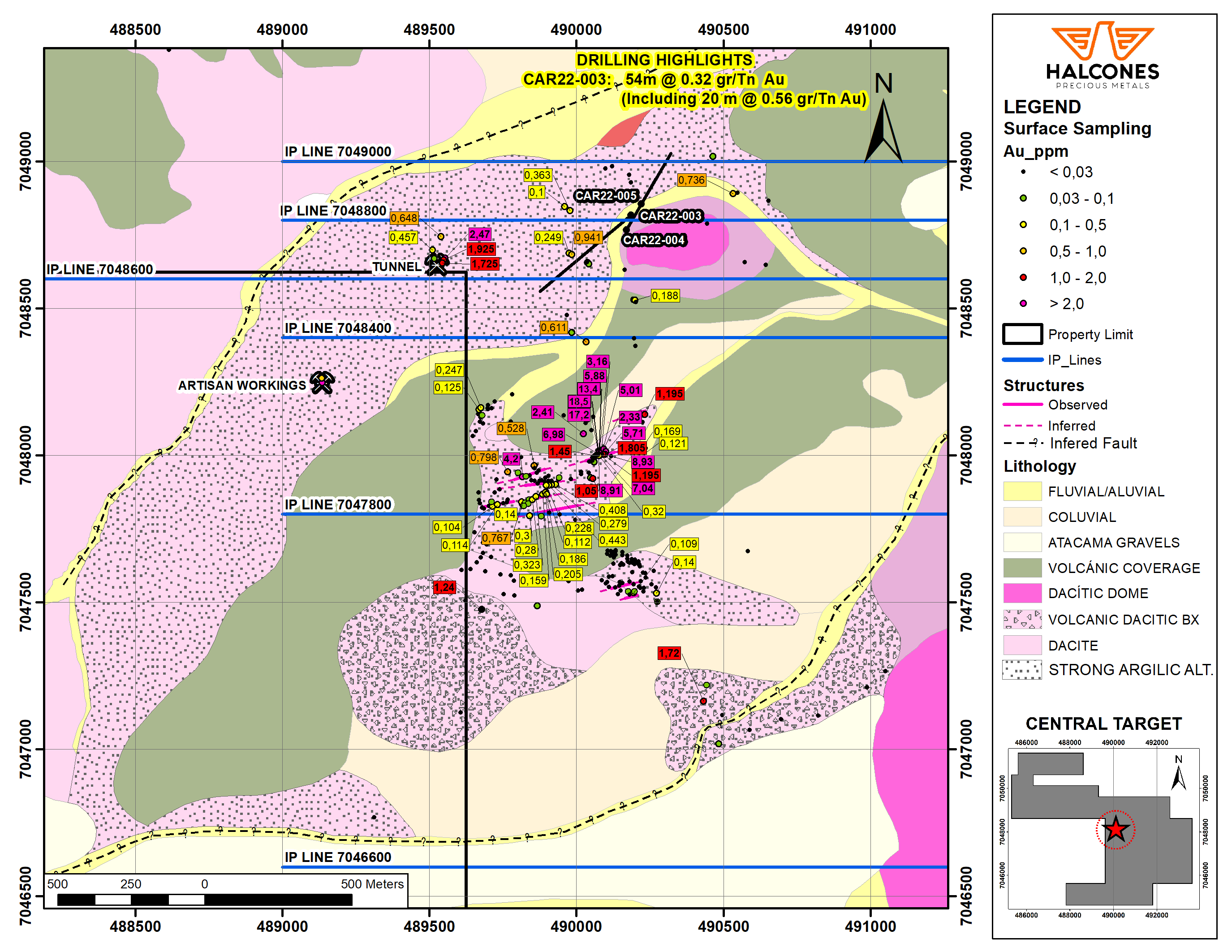Click the Halcones Precious Metals logo
This screenshot has height=952, width=1232.
1102,55
